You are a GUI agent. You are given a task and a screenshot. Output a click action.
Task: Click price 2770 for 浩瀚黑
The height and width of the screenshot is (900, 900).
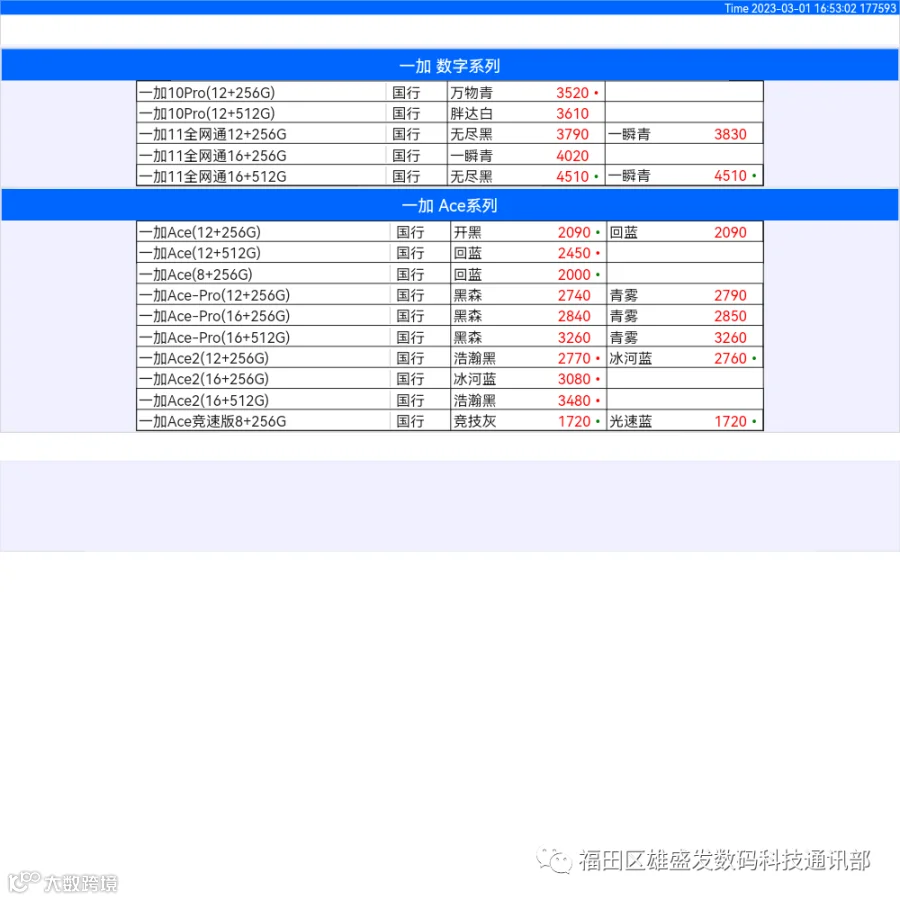pos(574,358)
